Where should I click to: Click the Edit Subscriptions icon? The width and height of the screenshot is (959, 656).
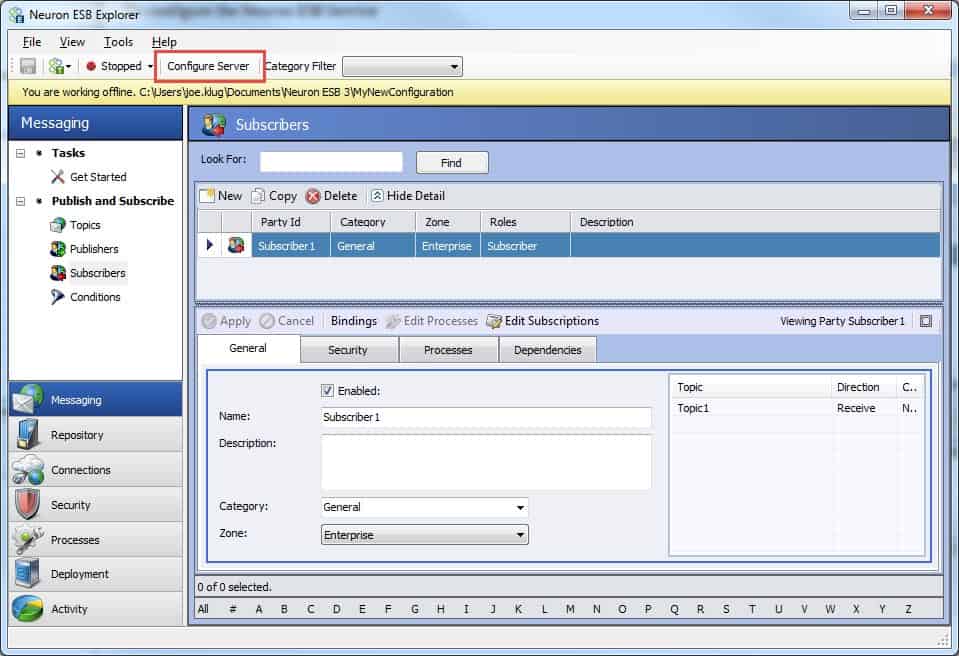pos(494,321)
